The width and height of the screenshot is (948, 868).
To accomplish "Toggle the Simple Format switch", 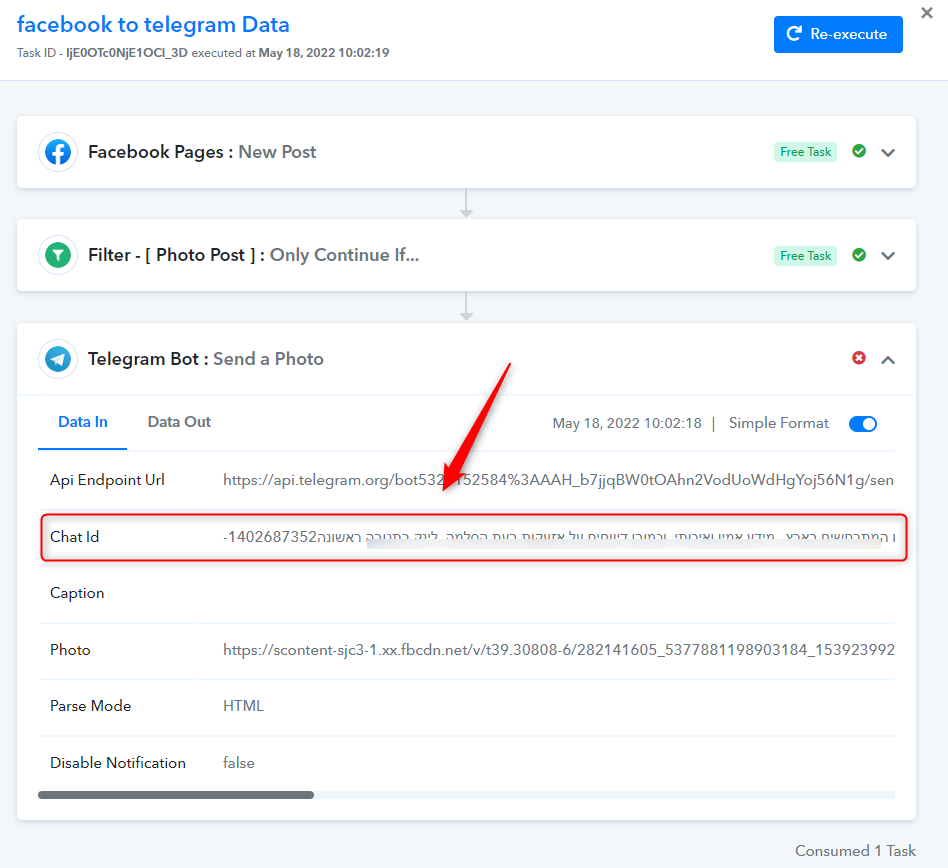I will click(x=863, y=424).
